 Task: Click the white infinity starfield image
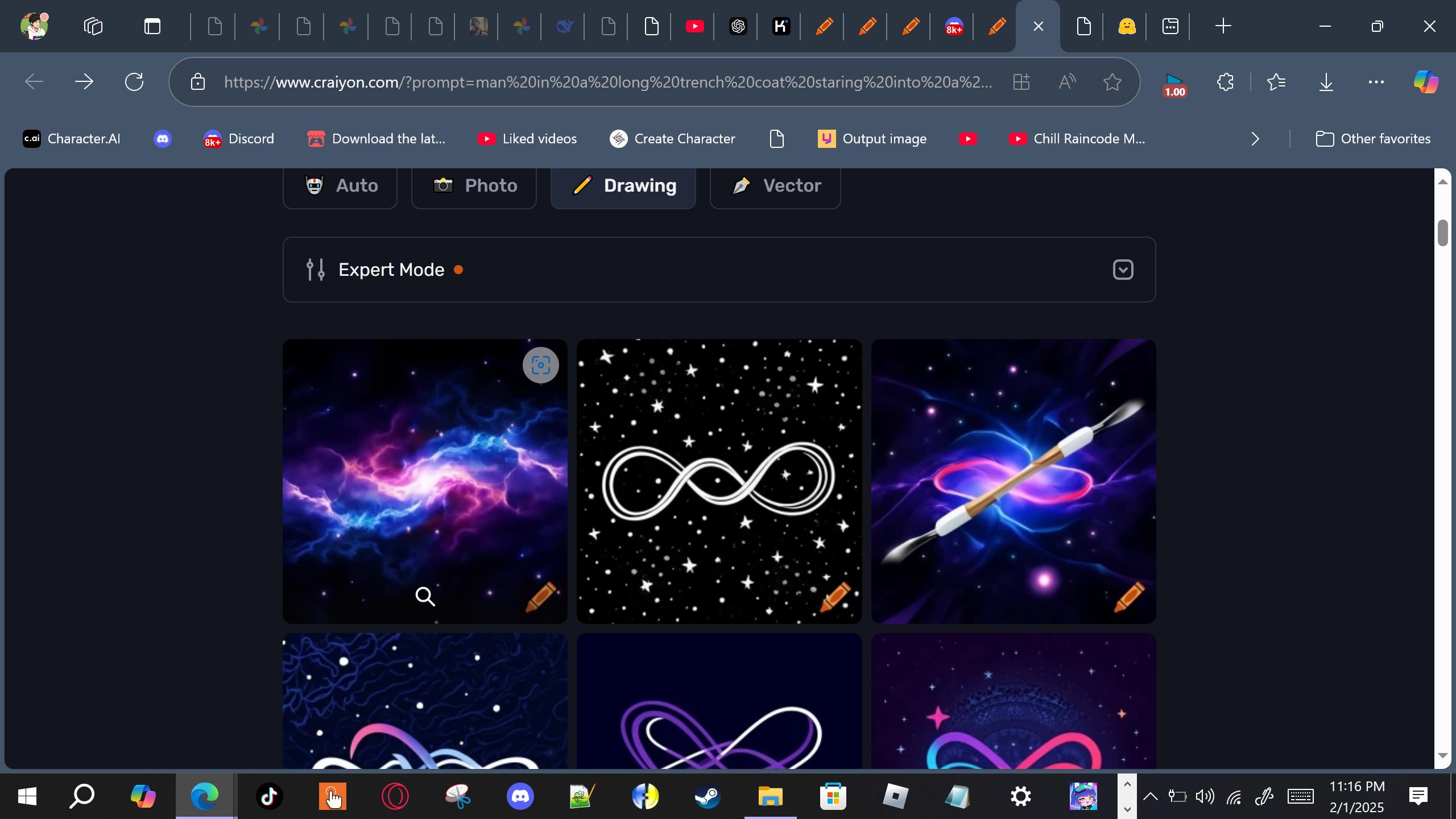(719, 481)
